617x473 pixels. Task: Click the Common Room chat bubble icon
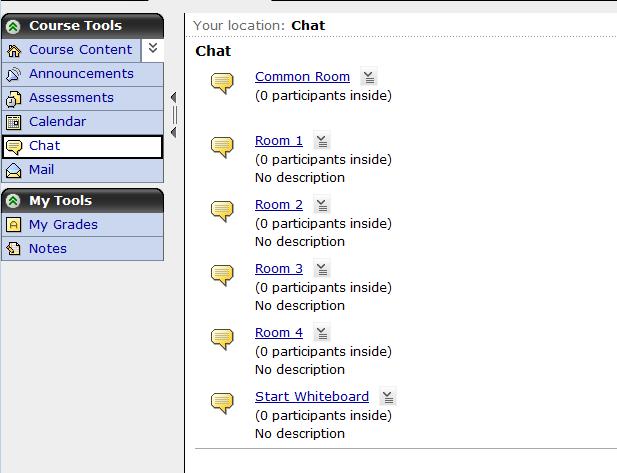tap(222, 83)
